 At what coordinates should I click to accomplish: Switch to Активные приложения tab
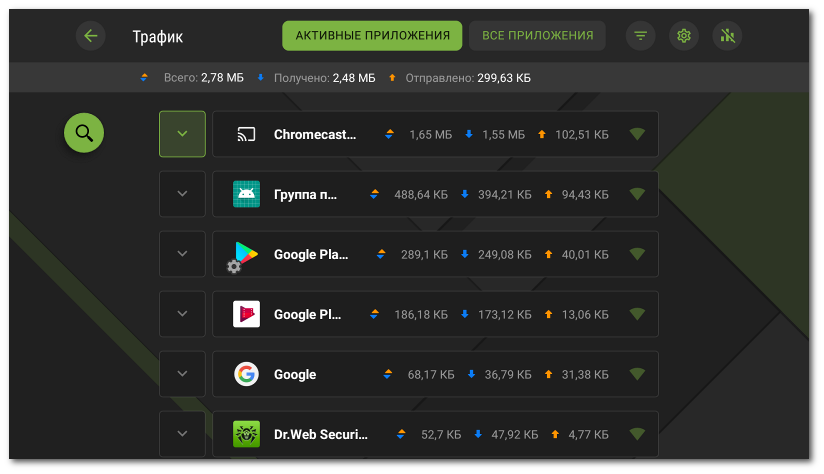(372, 36)
